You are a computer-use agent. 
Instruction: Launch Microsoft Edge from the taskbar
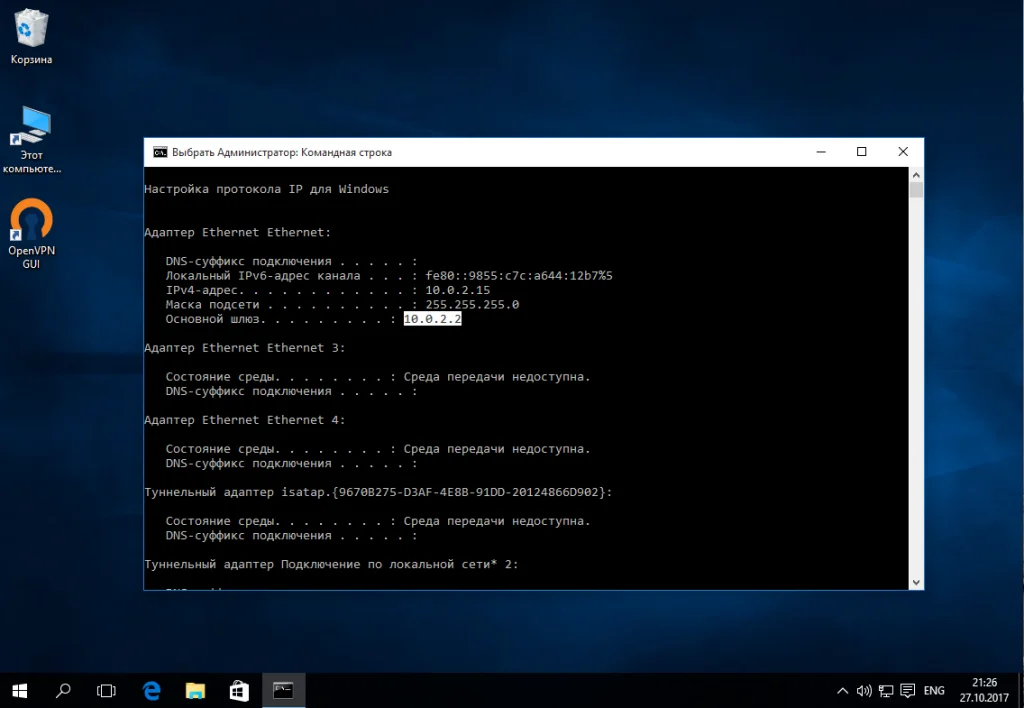pos(152,690)
